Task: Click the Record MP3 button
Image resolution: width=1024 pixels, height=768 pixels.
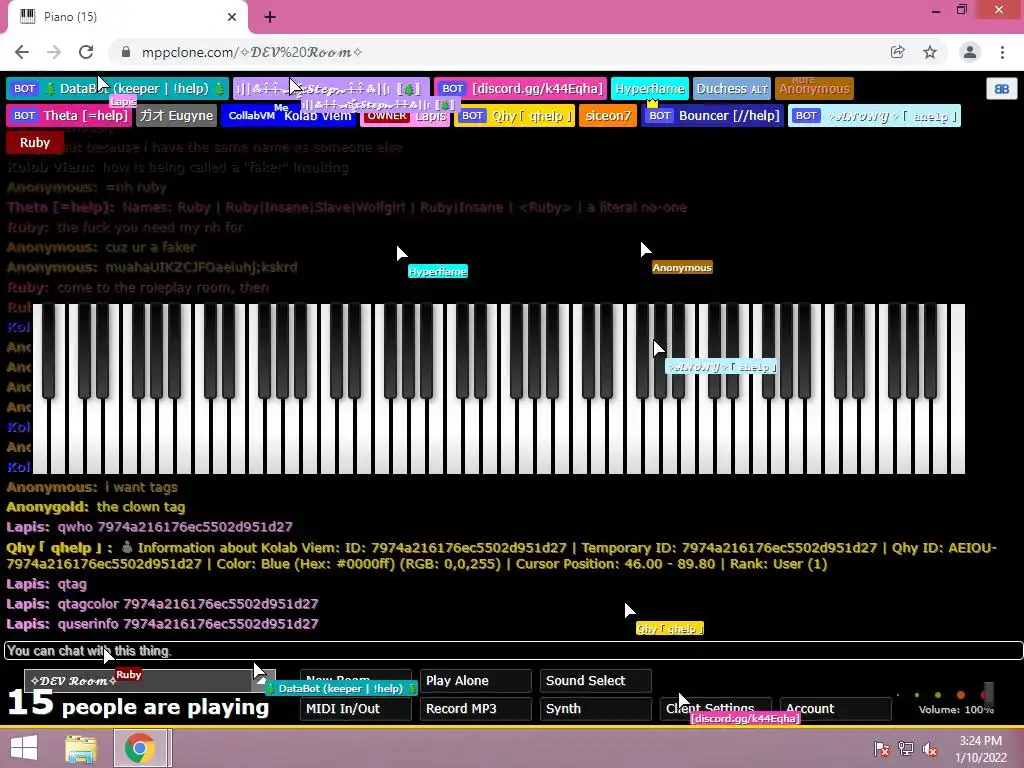Action: pyautogui.click(x=475, y=709)
